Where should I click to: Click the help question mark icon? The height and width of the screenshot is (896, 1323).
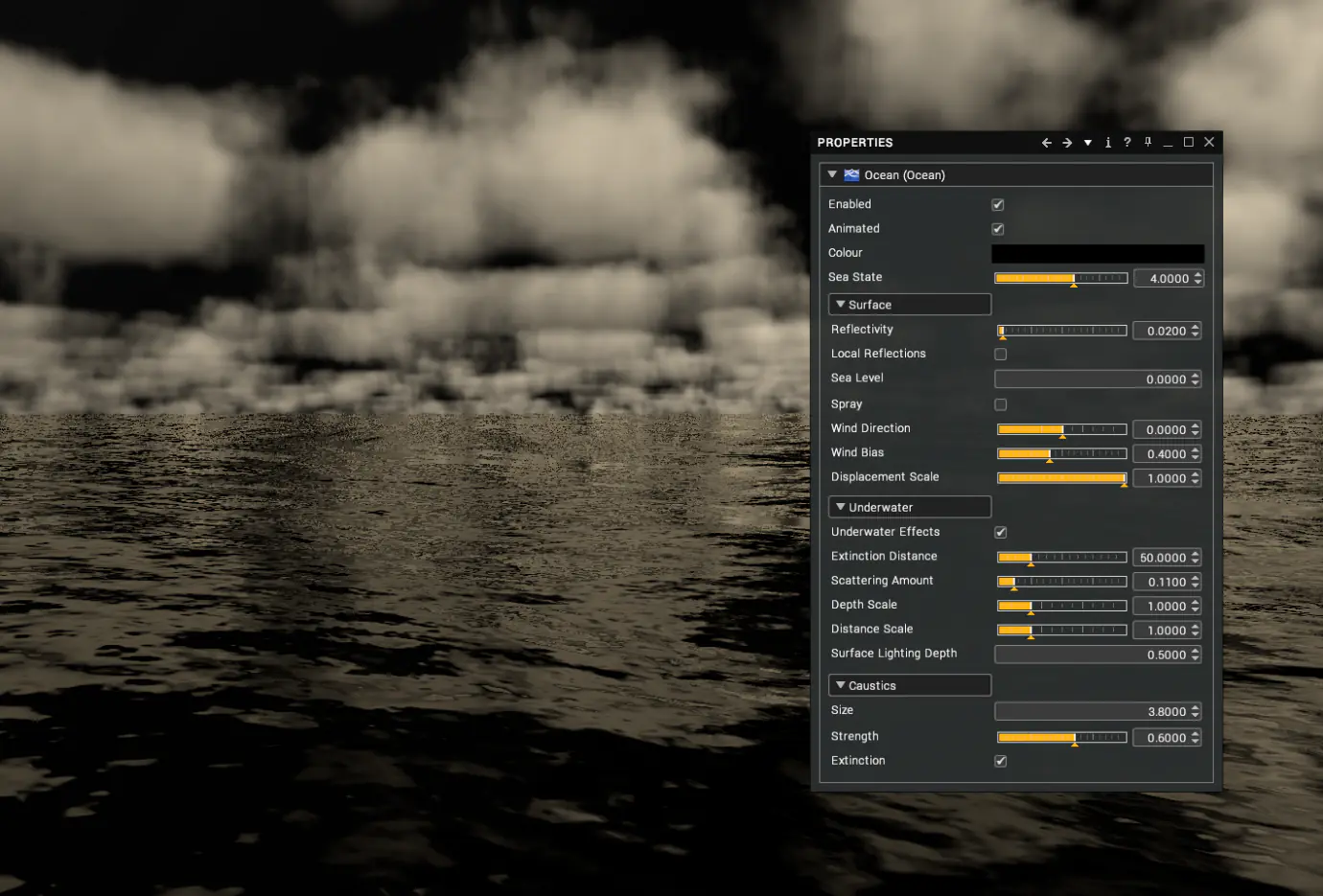1127,142
